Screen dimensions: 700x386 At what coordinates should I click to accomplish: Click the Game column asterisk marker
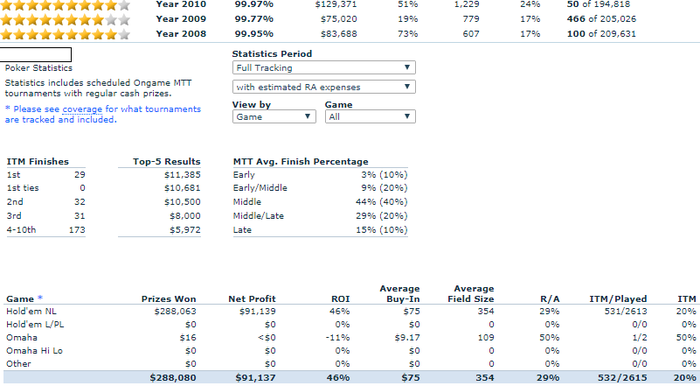[x=40, y=298]
